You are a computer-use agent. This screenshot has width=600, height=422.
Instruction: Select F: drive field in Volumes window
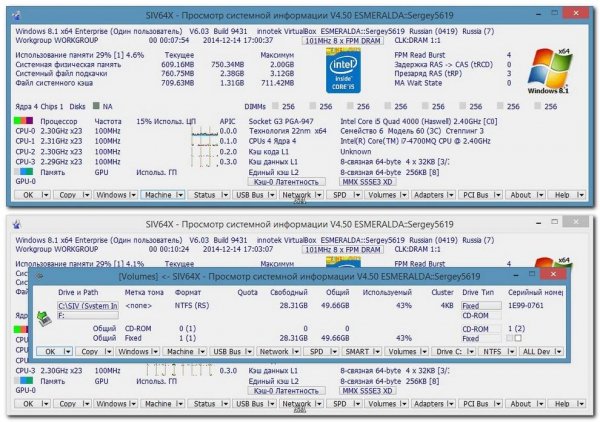click(x=88, y=315)
